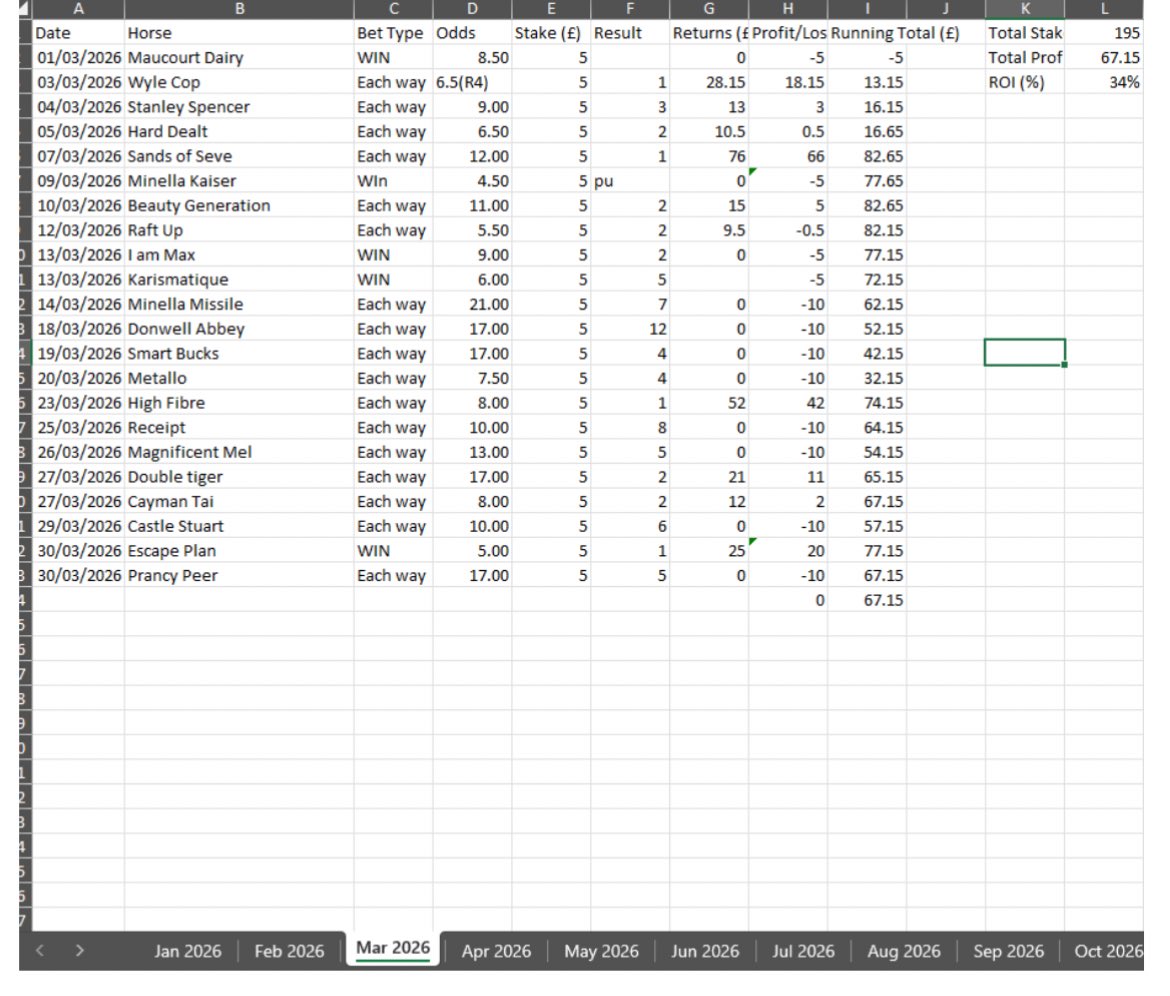The width and height of the screenshot is (1170, 996).
Task: Click the Result header cell
Action: pos(630,33)
